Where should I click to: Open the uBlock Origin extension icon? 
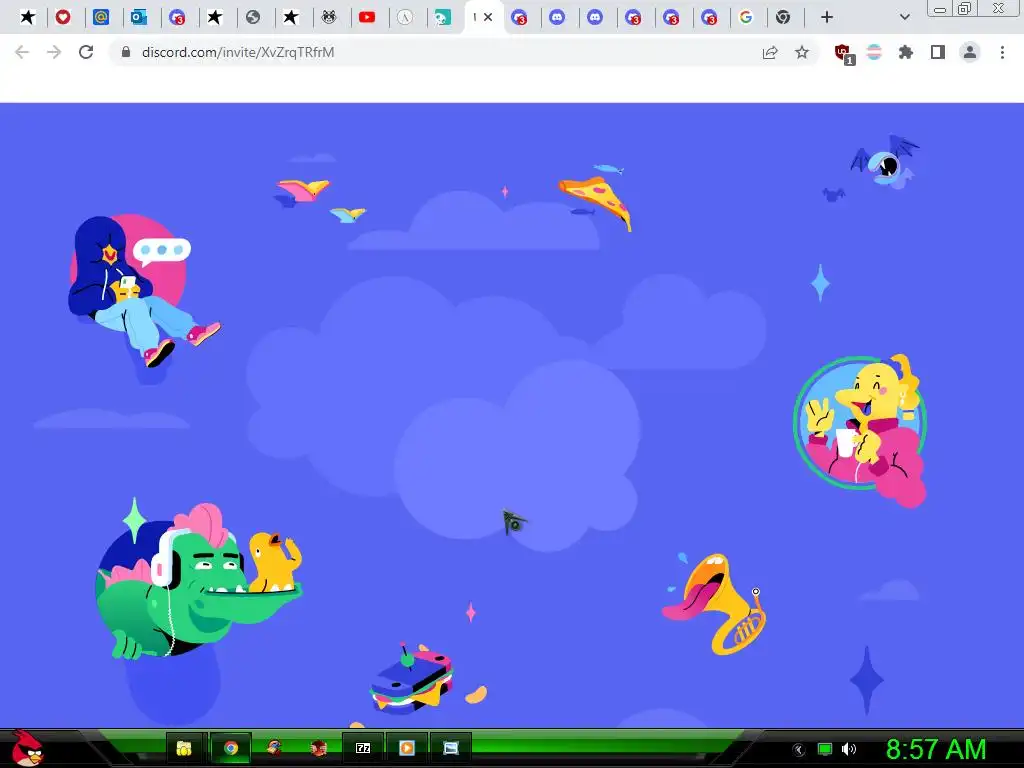pos(844,54)
